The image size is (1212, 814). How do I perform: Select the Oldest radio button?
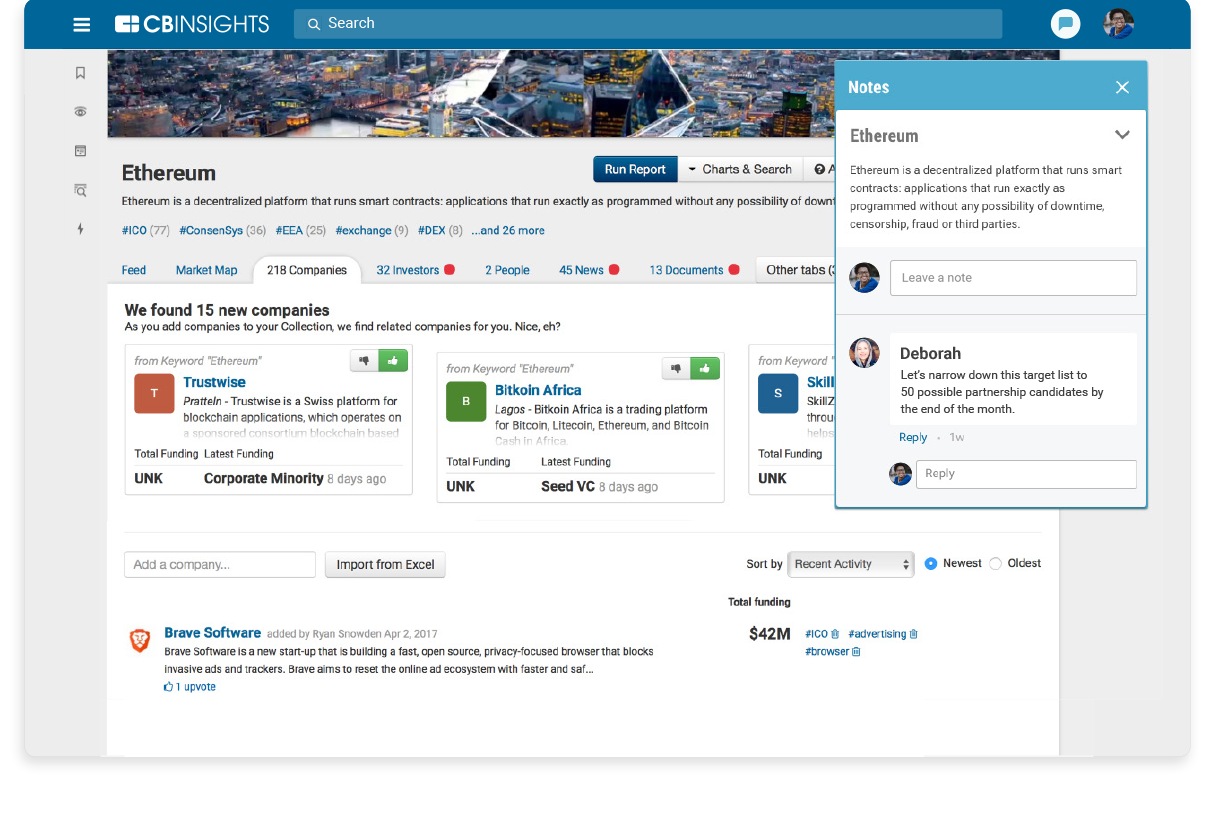[995, 564]
